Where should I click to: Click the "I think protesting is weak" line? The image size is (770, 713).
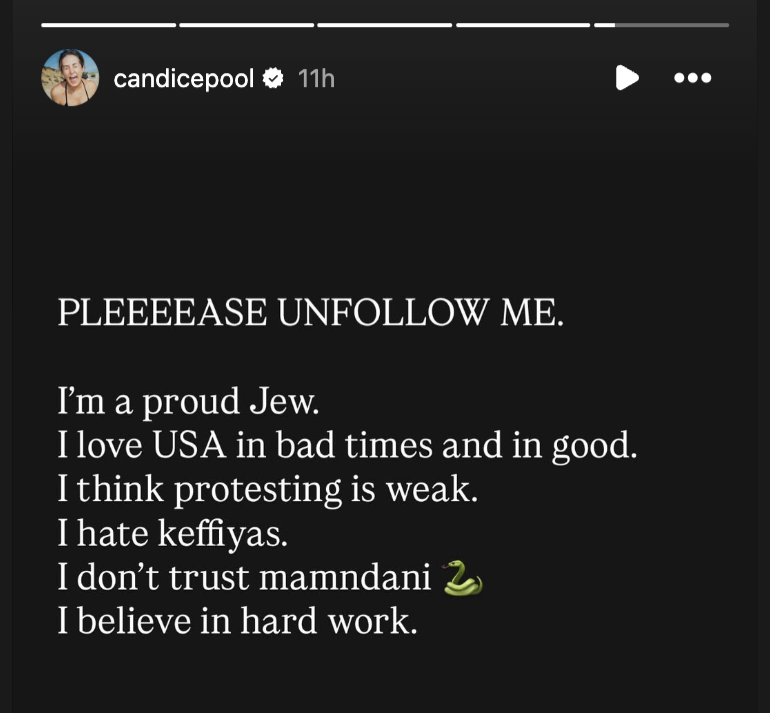point(268,490)
